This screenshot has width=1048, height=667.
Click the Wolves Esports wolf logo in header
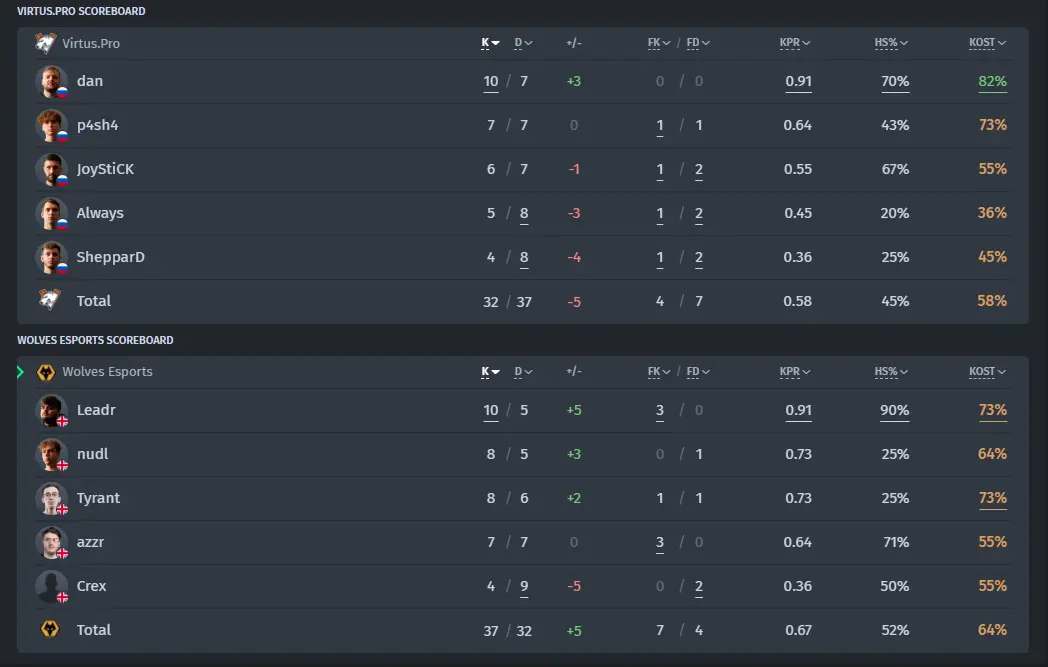[x=45, y=372]
